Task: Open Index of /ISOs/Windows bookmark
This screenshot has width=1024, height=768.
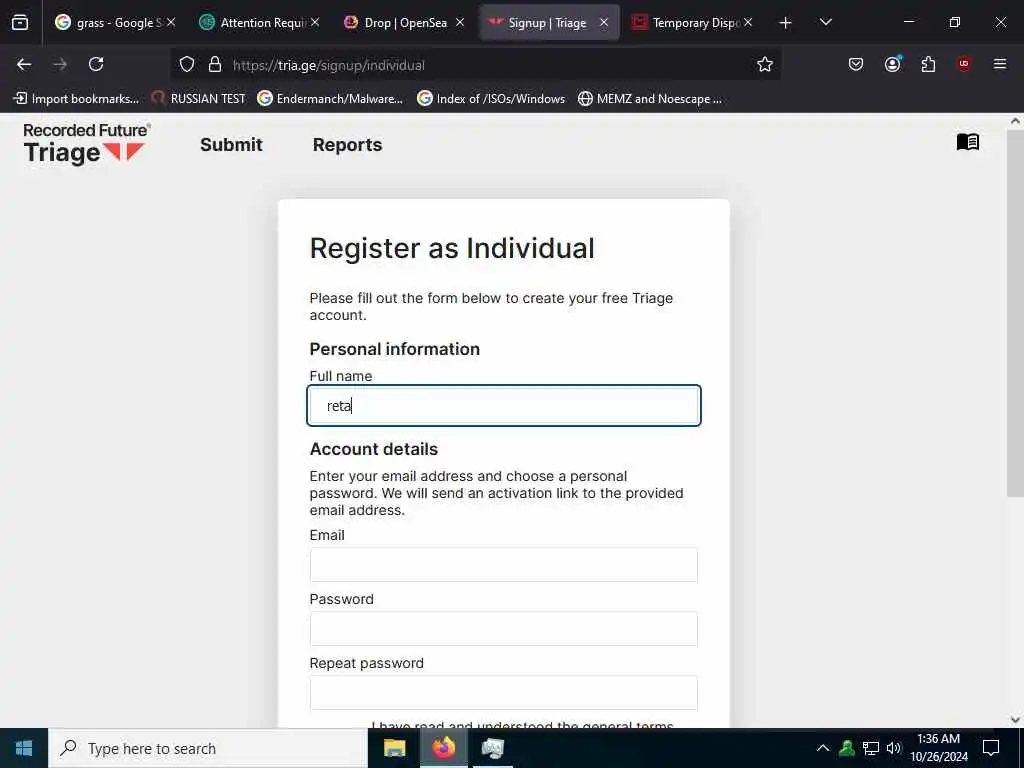Action: pyautogui.click(x=491, y=99)
